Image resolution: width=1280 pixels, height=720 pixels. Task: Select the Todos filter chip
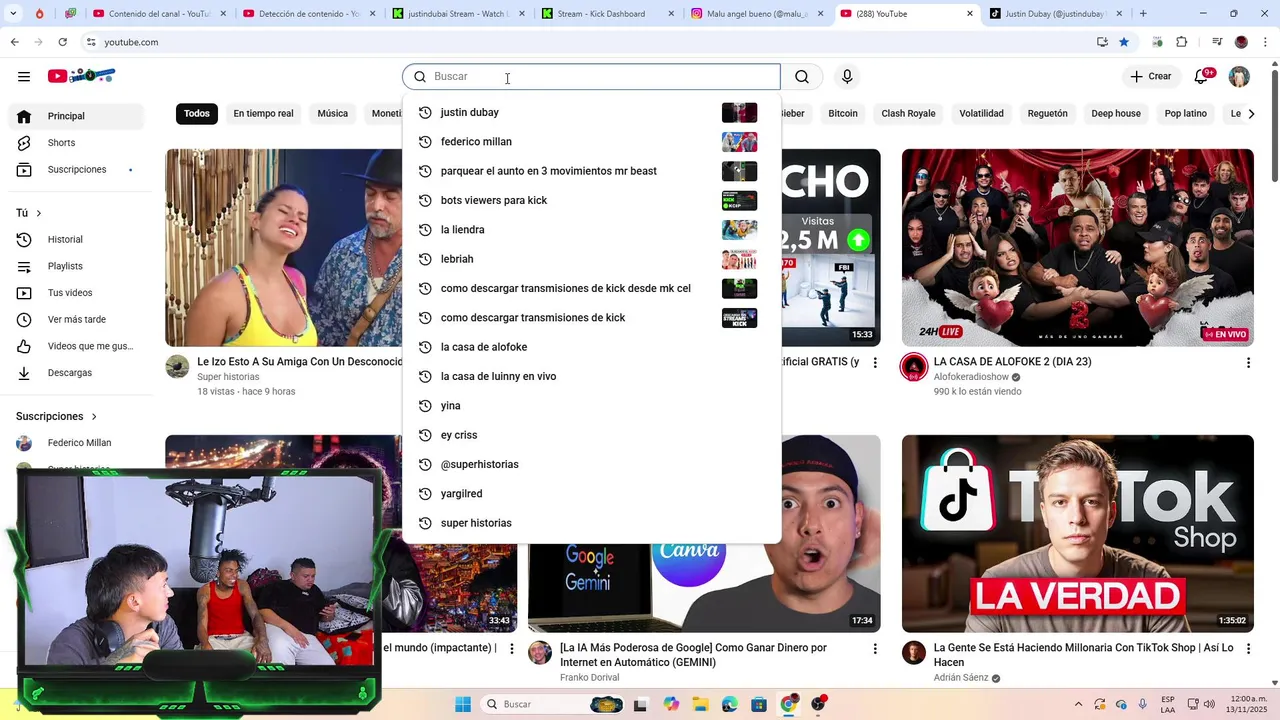pos(197,113)
